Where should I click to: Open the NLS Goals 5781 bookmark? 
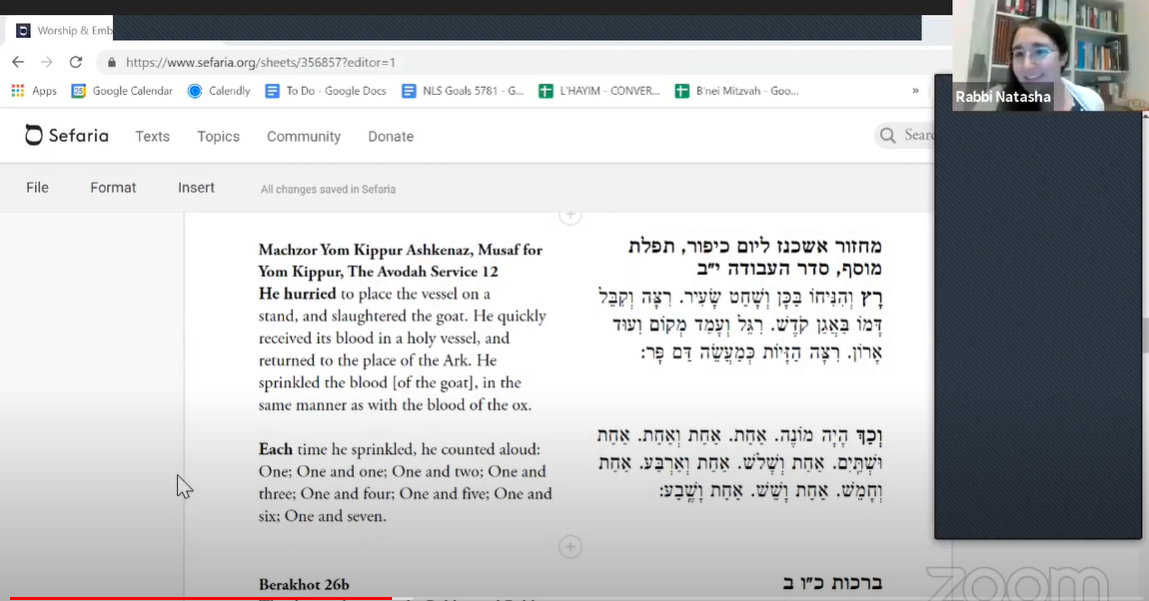point(462,91)
